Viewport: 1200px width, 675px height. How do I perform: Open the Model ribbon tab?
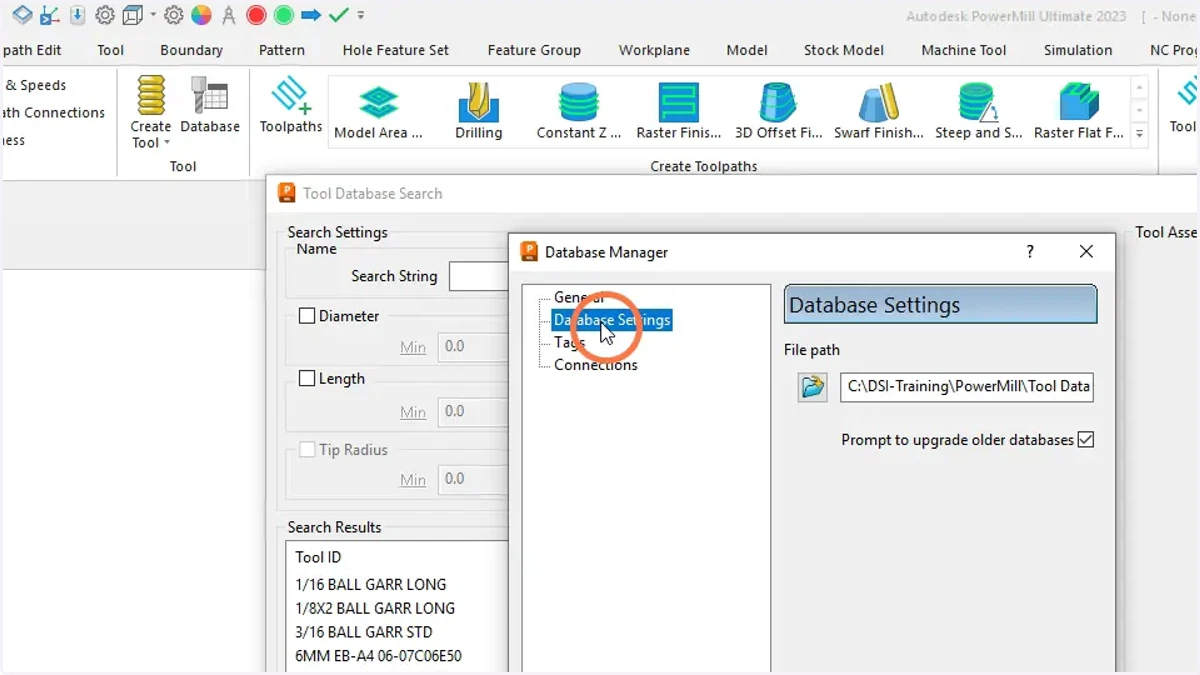pyautogui.click(x=747, y=50)
